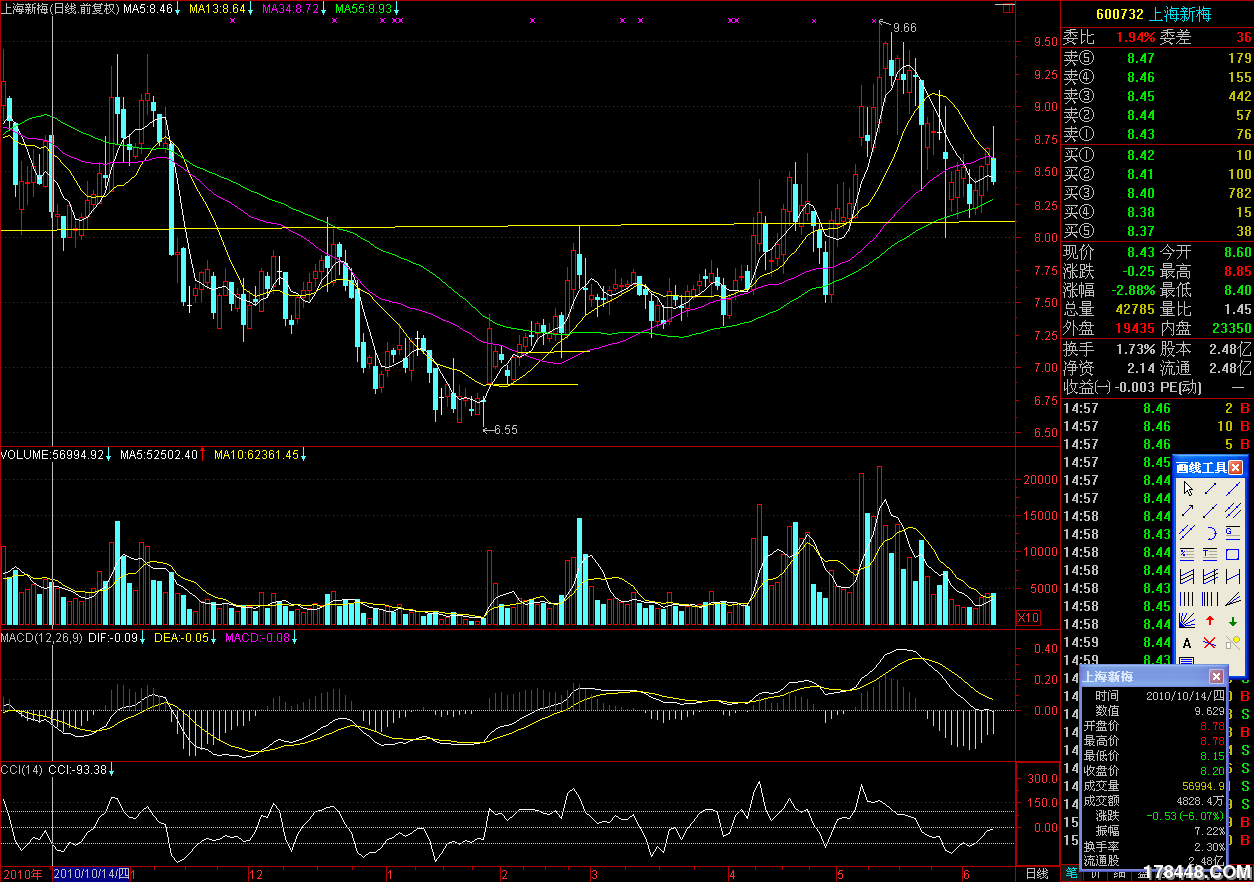
Task: Switch to the 笔 tab
Action: 1072,873
